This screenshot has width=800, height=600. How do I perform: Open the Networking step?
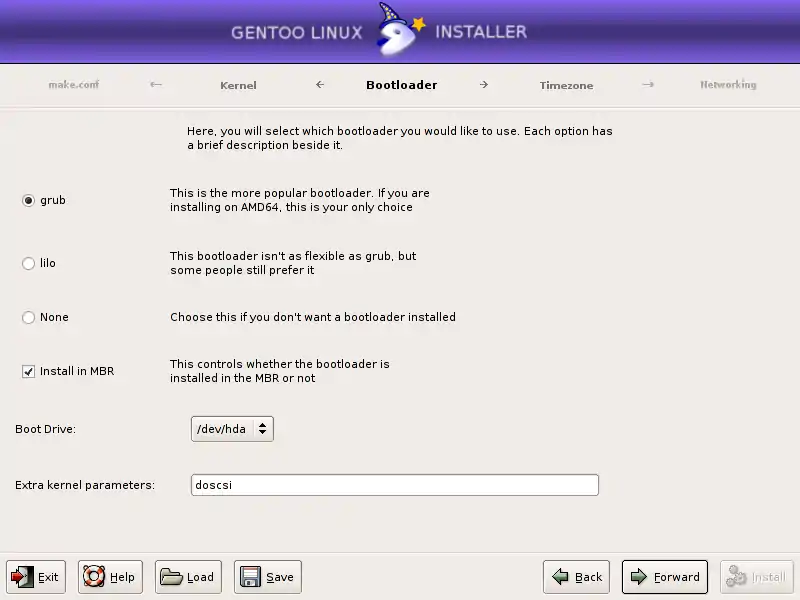728,85
